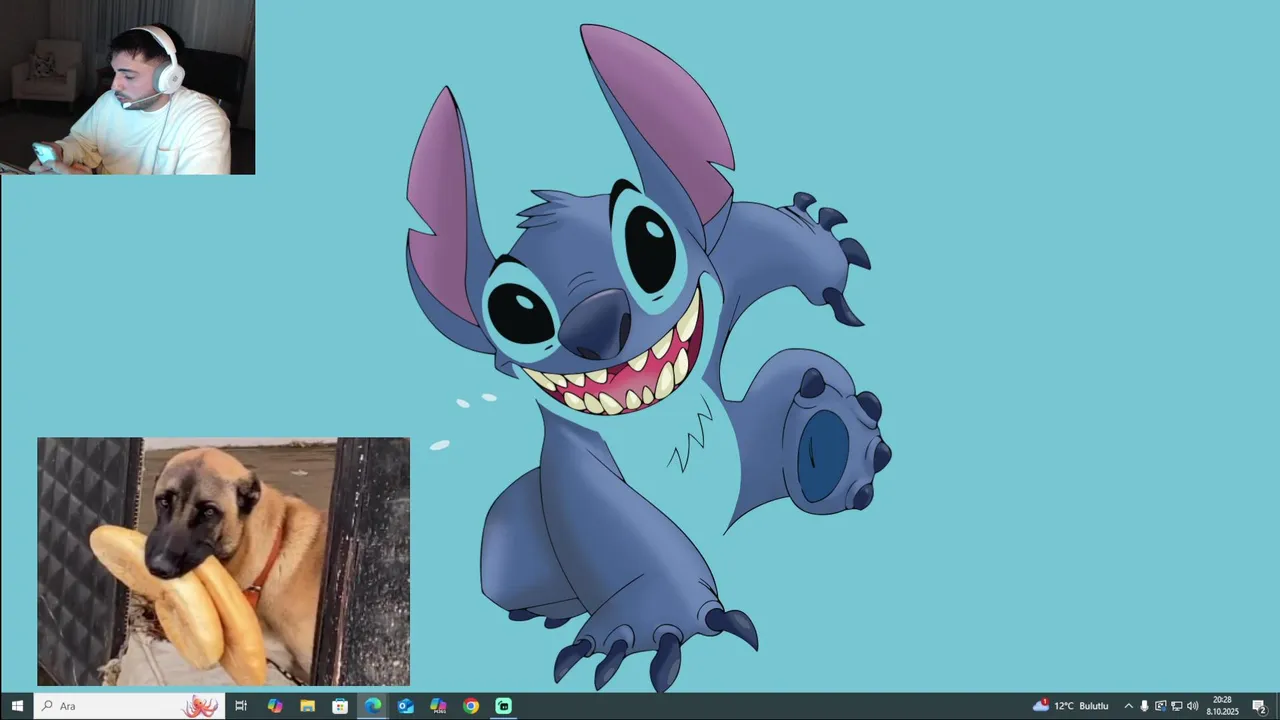Open the green app icon next to Chrome
Viewport: 1280px width, 720px height.
tap(504, 706)
